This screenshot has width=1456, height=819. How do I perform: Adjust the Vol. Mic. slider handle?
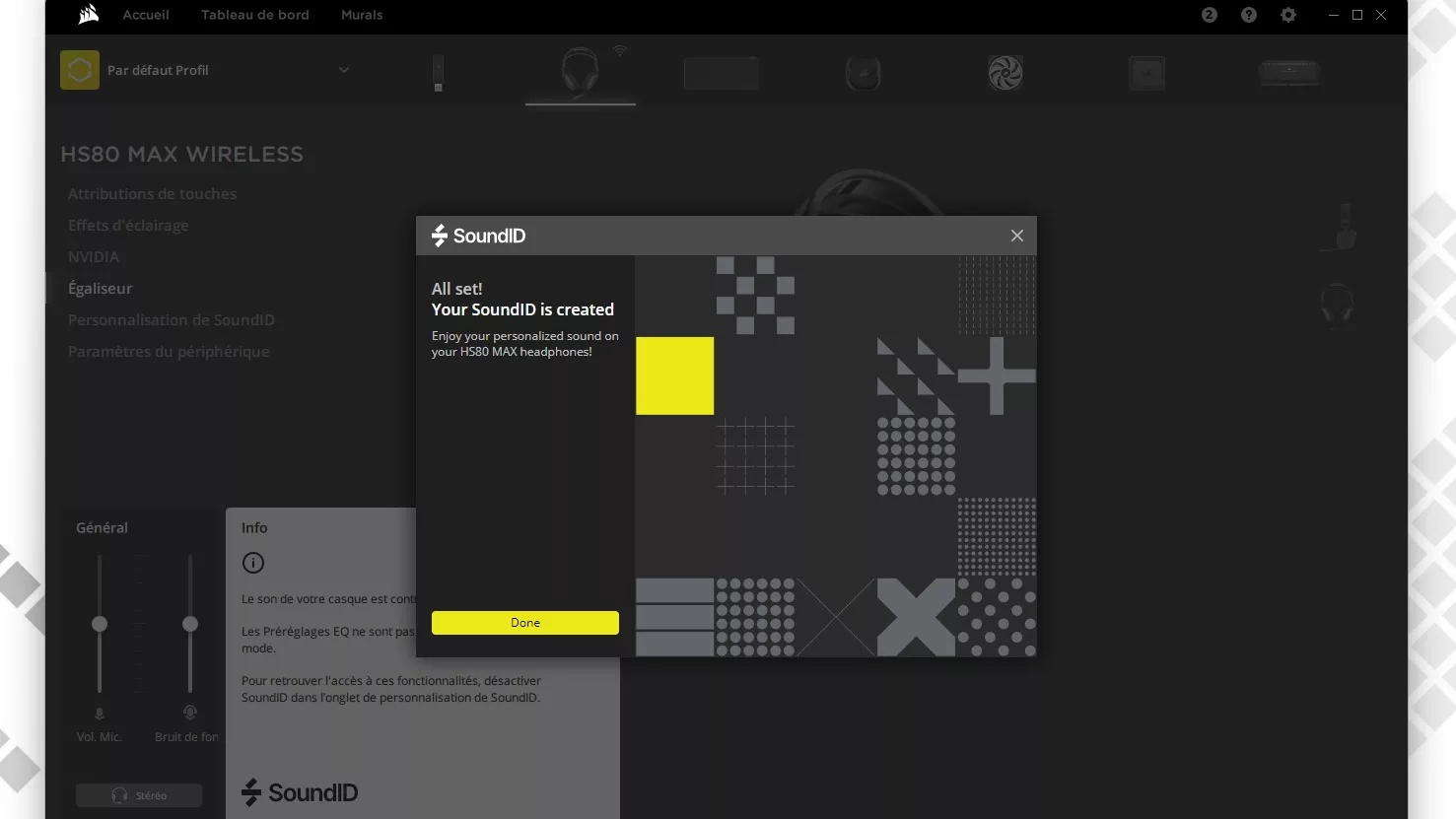(x=100, y=624)
